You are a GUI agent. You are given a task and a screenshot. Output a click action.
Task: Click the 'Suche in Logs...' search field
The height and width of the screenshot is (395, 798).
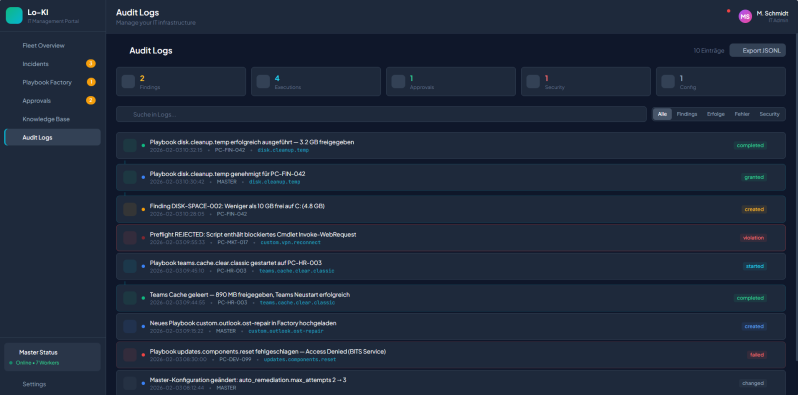381,114
